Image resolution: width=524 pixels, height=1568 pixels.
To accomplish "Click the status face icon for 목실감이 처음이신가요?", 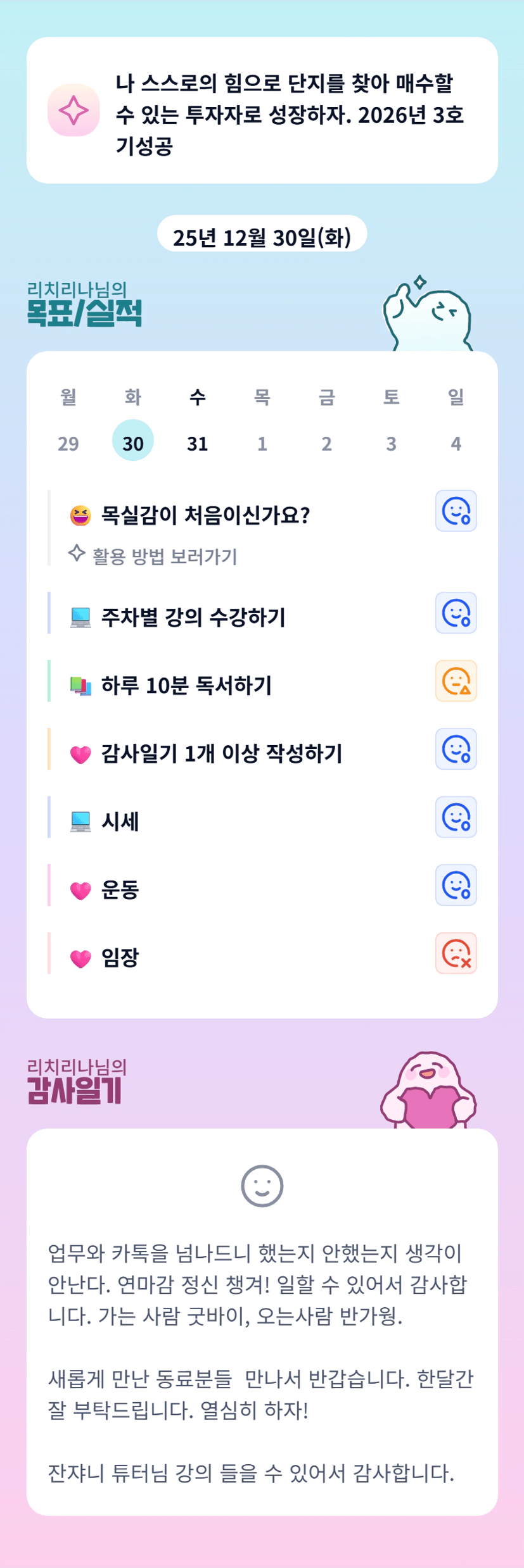I will [456, 511].
